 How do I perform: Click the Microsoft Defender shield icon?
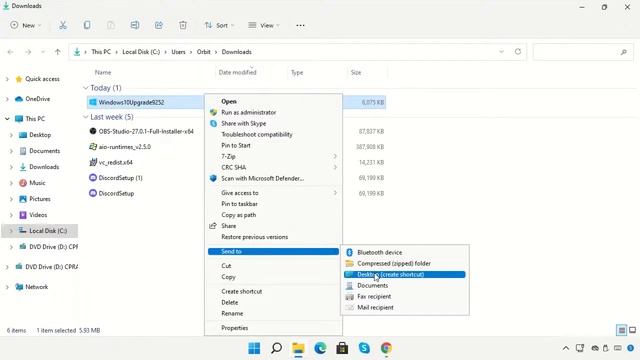[x=213, y=178]
